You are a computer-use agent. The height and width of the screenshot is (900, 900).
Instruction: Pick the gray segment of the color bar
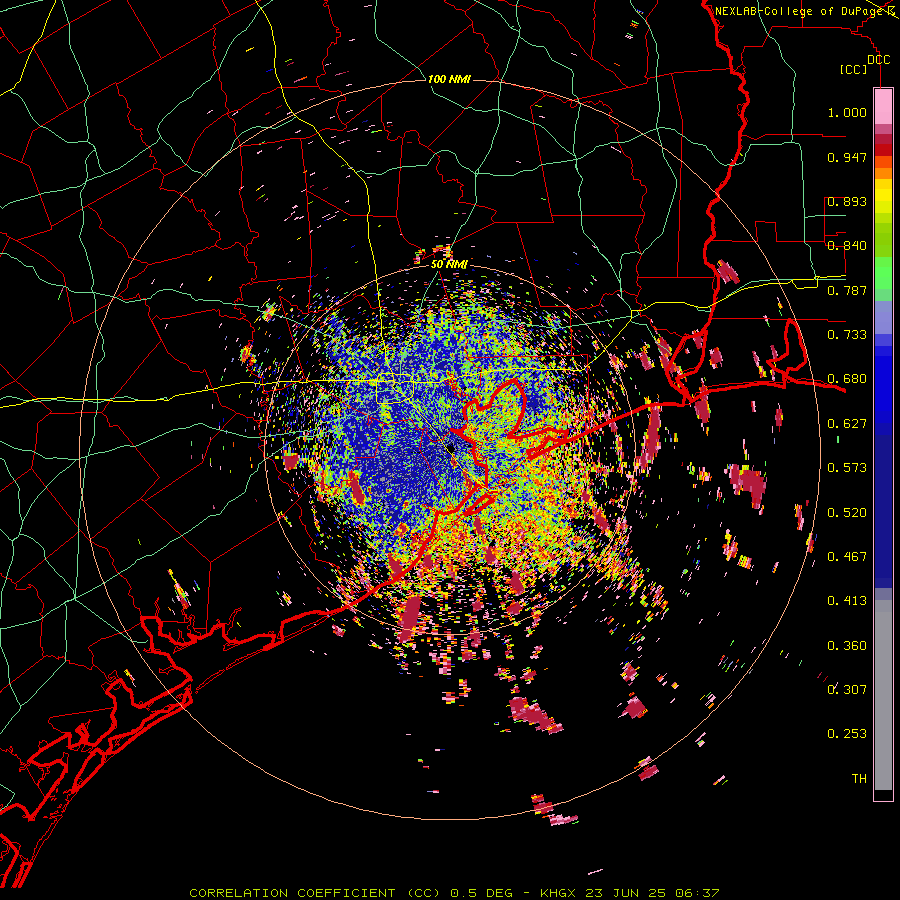[x=883, y=695]
